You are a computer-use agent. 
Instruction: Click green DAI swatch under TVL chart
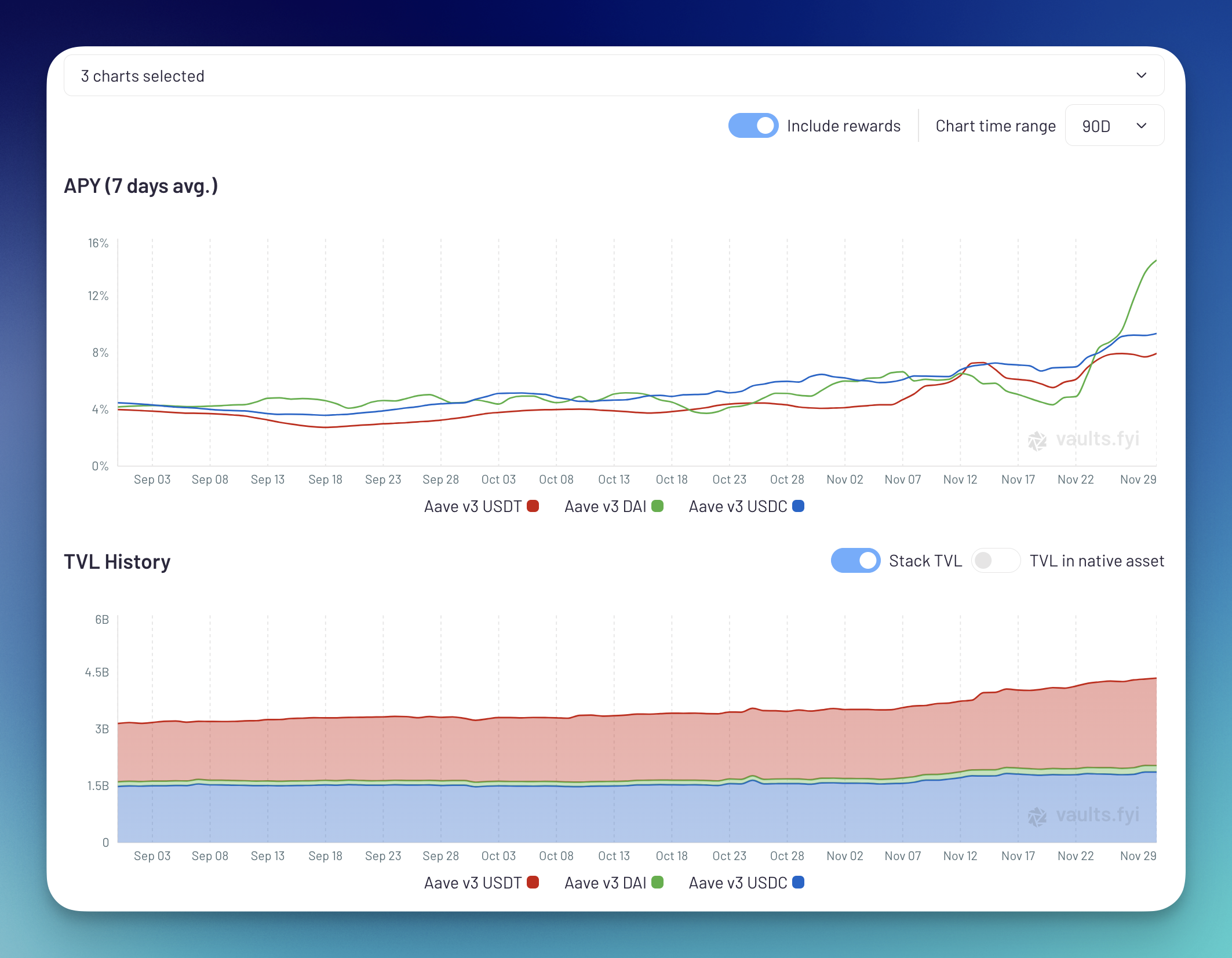657,882
